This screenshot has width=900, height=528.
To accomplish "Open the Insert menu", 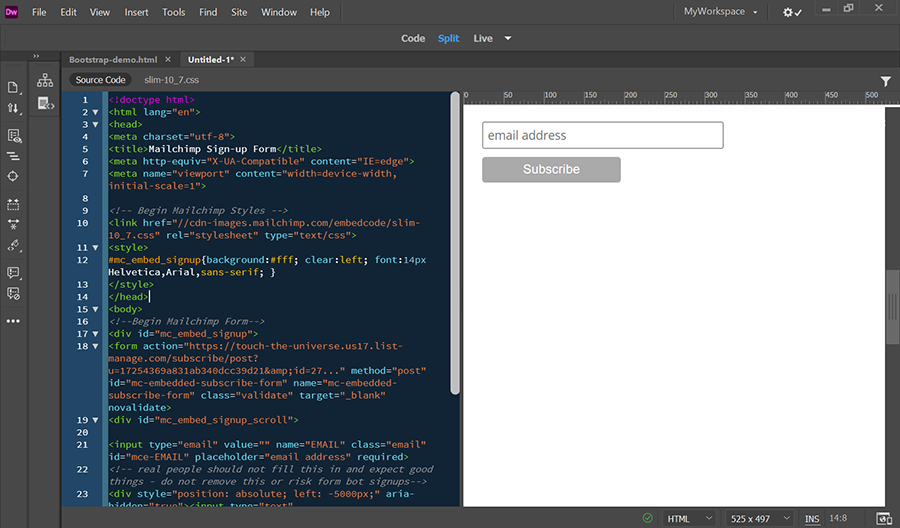I will pos(136,12).
